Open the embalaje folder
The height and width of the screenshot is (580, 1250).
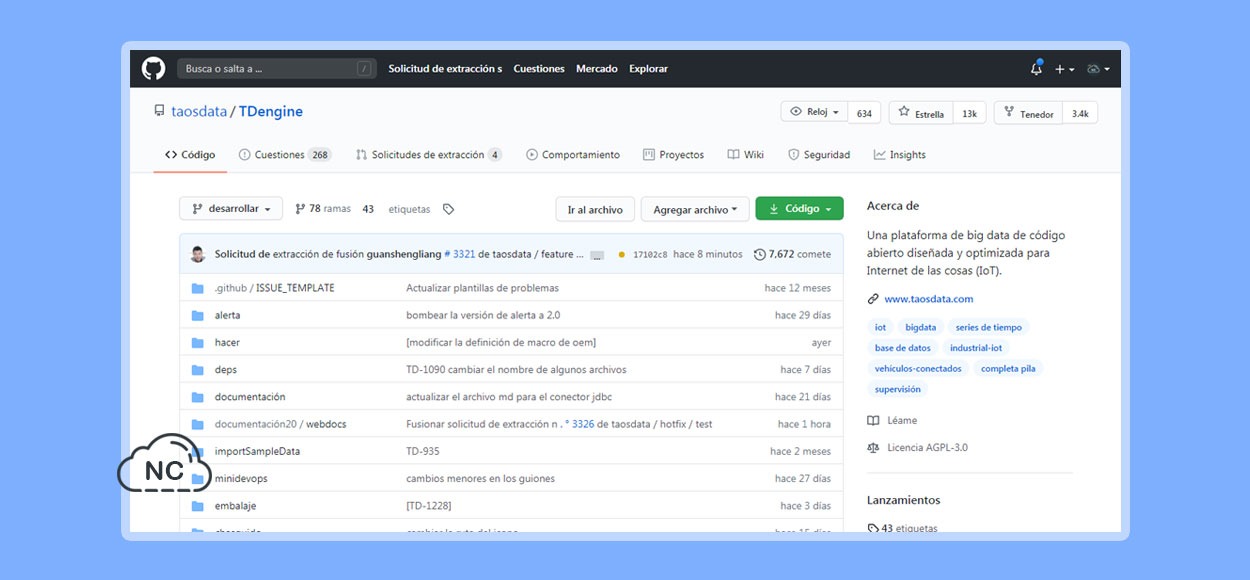(x=235, y=506)
